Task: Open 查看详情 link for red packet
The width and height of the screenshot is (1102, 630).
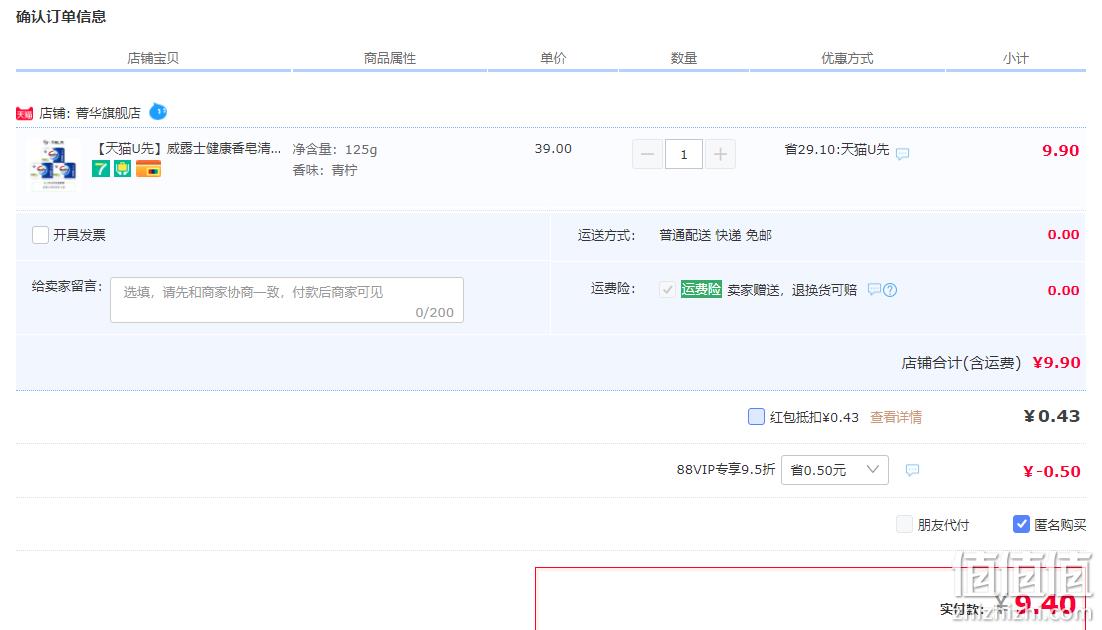Action: tap(896, 418)
